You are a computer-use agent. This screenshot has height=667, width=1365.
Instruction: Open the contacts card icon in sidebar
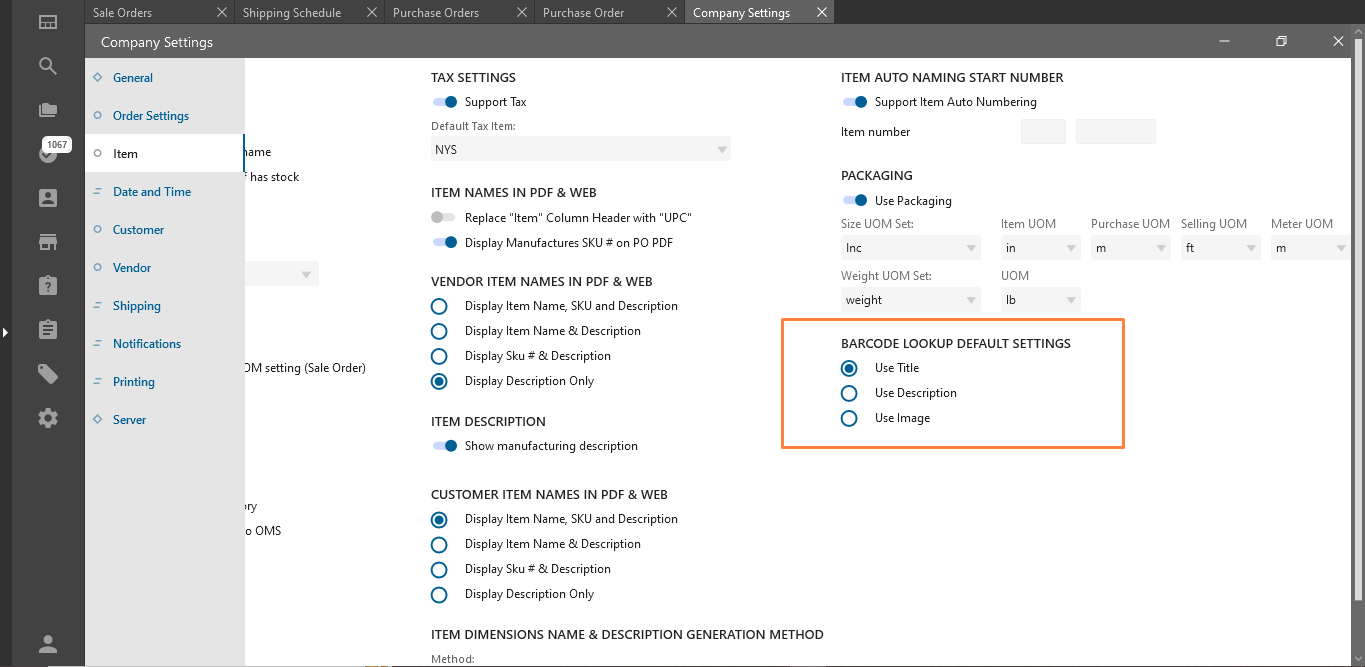click(47, 198)
